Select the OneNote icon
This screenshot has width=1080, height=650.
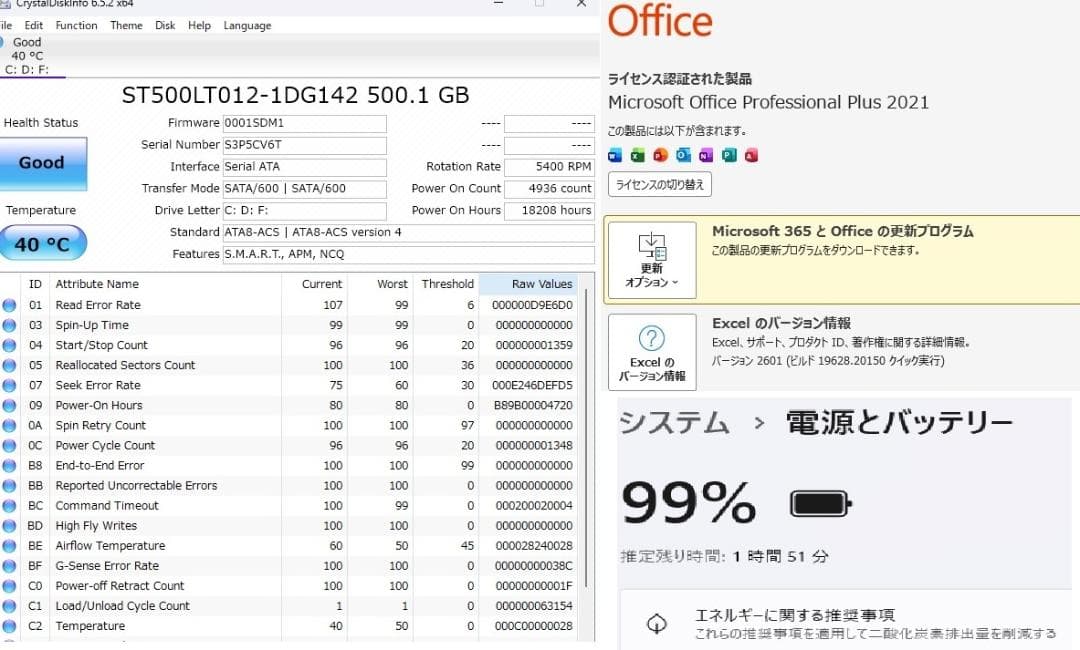706,155
